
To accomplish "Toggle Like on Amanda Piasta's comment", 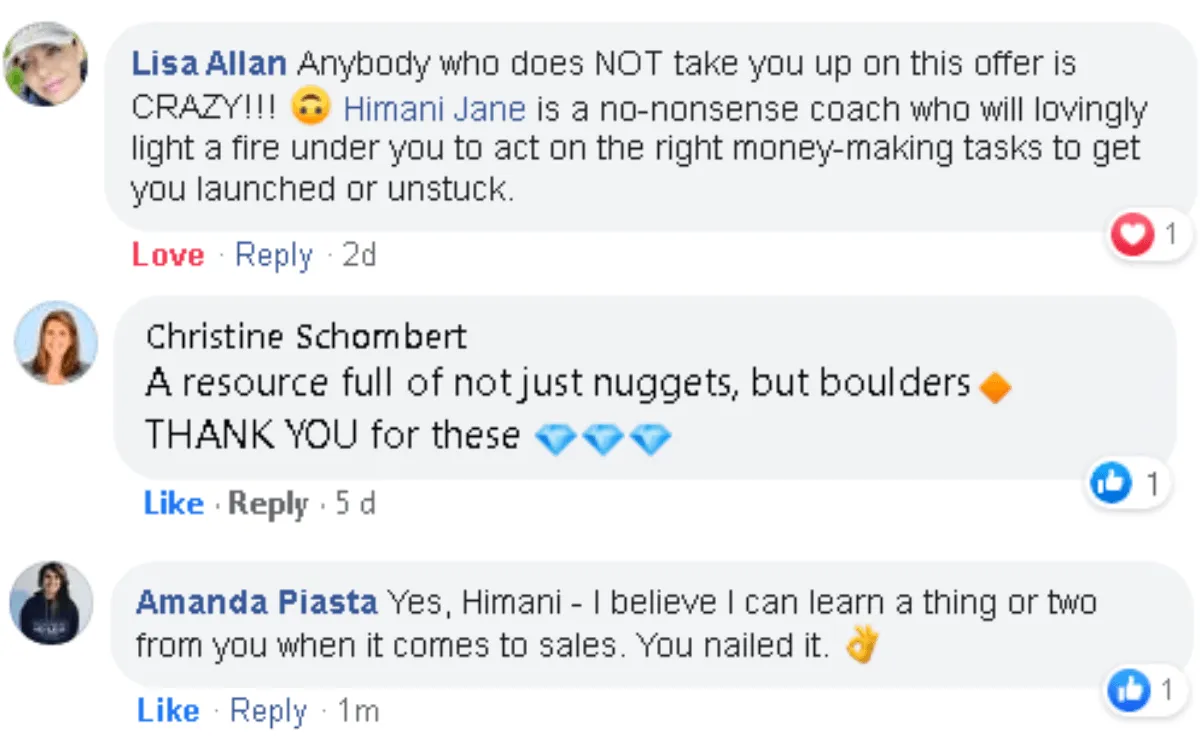I will pyautogui.click(x=168, y=711).
